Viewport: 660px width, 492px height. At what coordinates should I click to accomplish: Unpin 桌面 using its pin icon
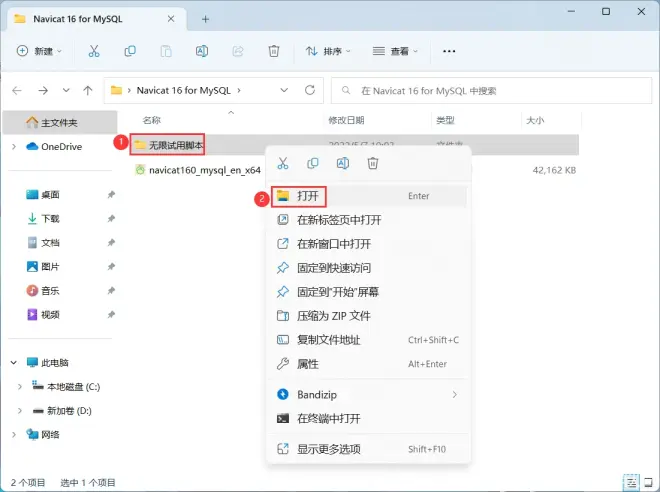pos(111,194)
